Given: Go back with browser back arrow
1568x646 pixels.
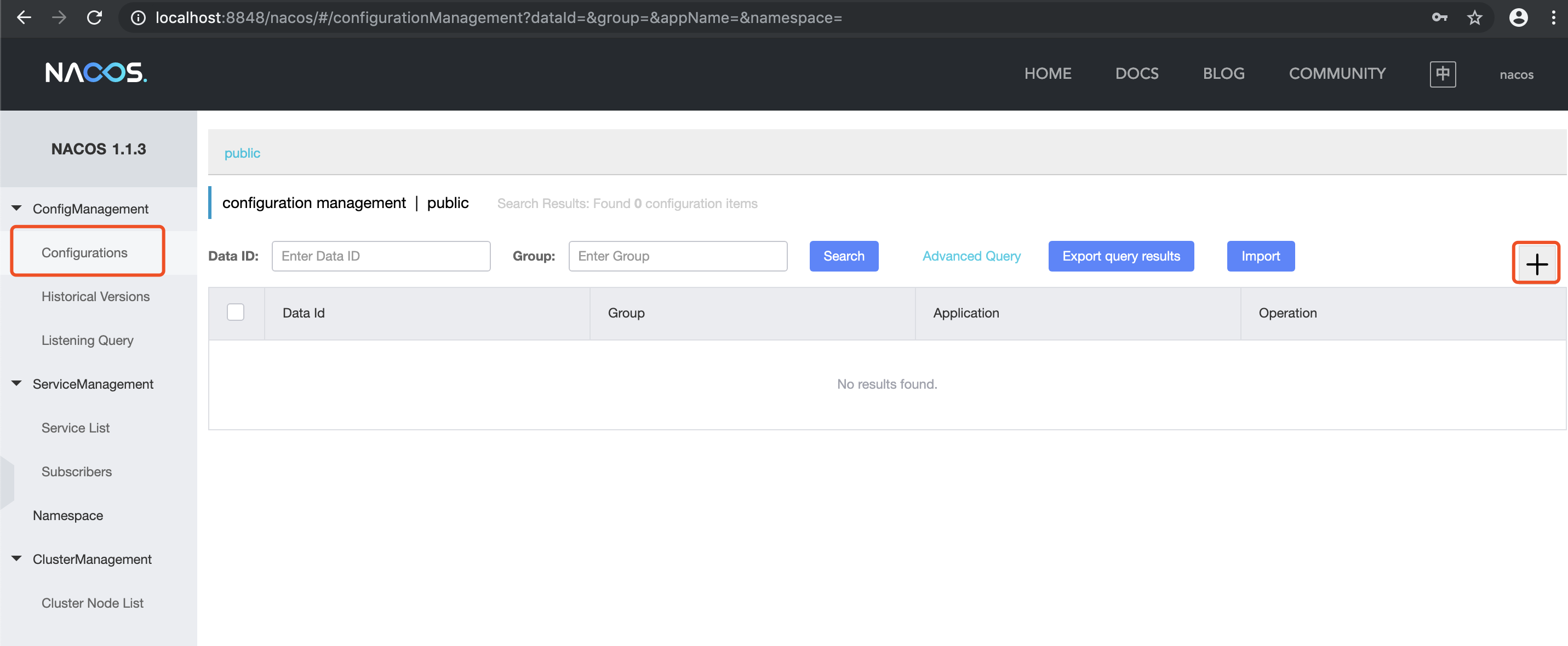Looking at the screenshot, I should (24, 18).
